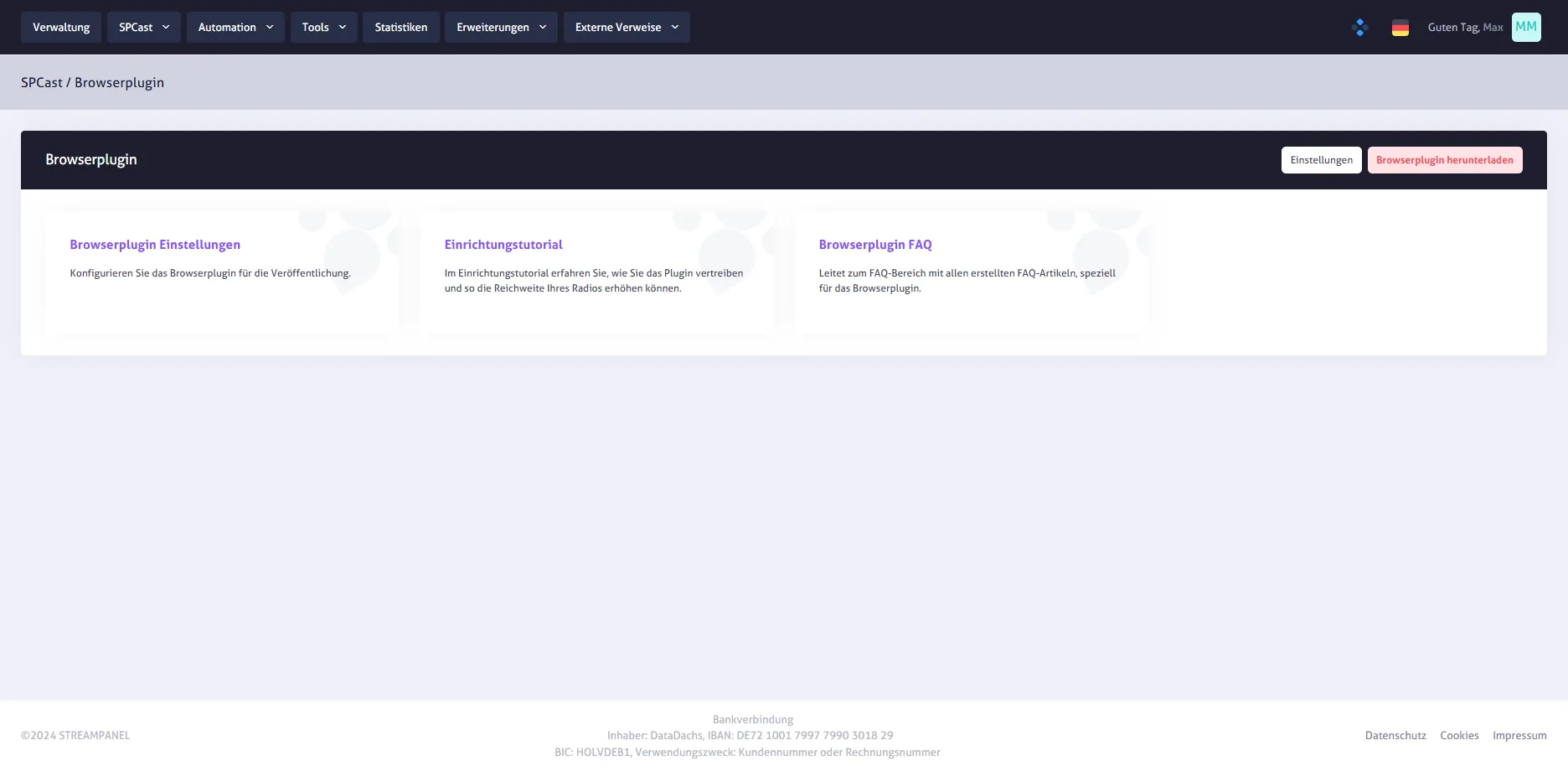This screenshot has height=771, width=1568.
Task: Open the Cookies footer link
Action: pyautogui.click(x=1459, y=736)
